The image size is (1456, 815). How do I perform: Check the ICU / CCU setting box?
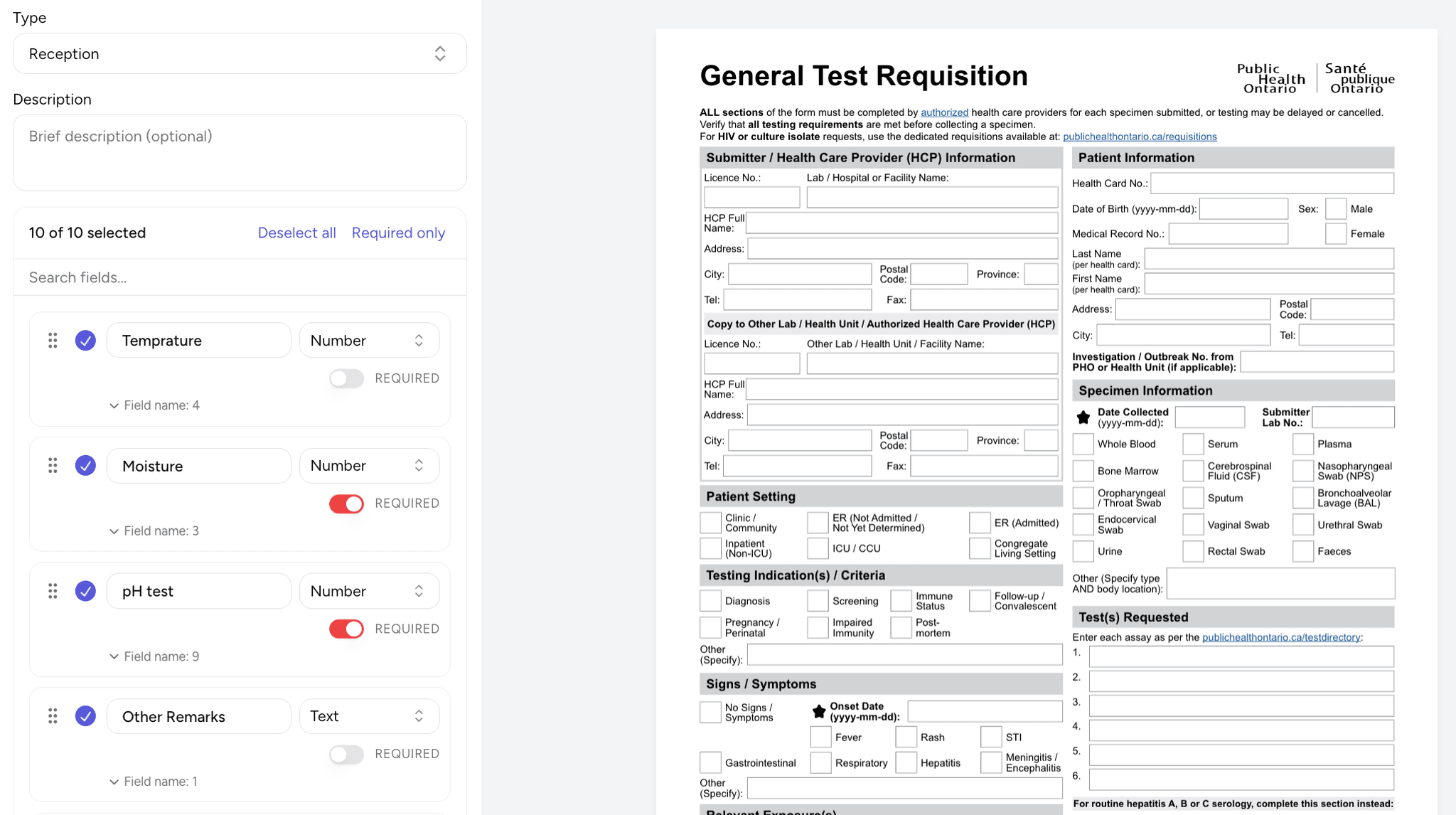point(818,548)
